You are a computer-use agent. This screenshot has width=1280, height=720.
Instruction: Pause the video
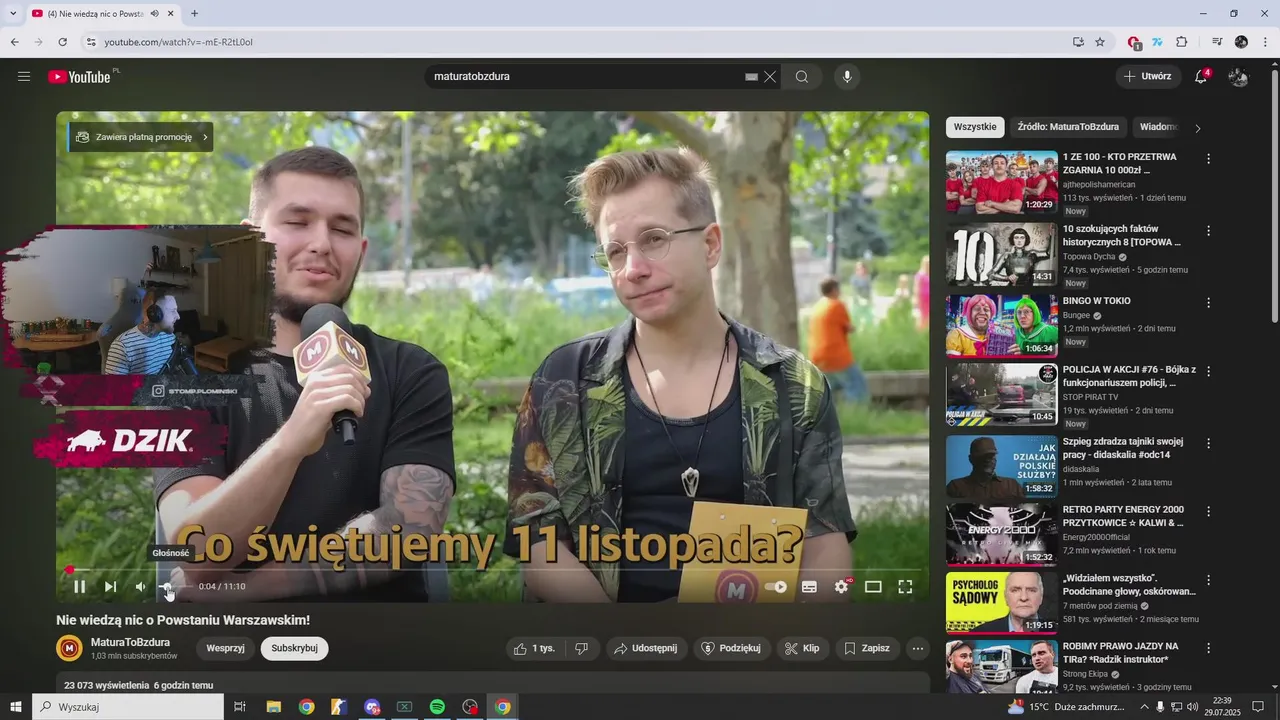[80, 587]
